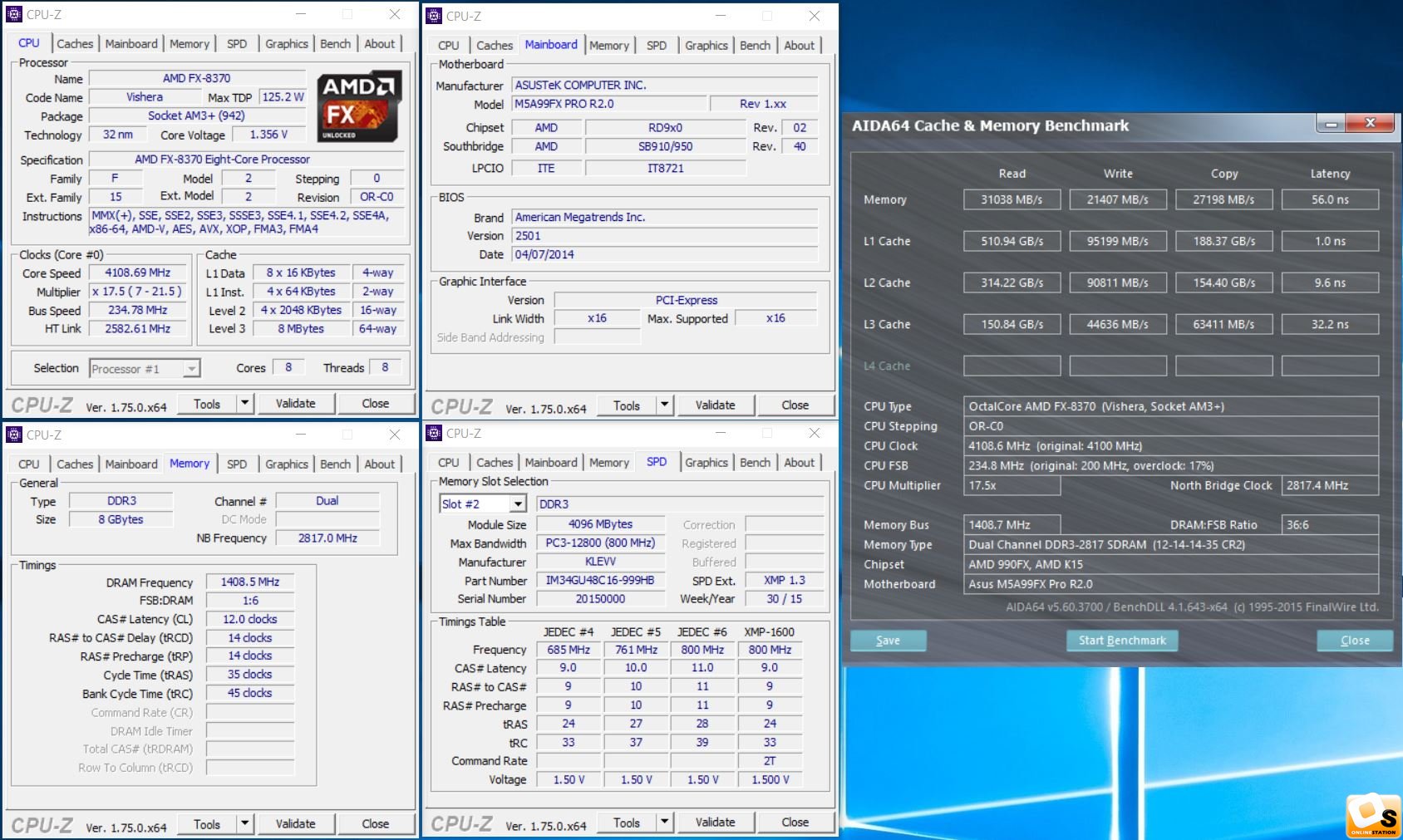
Task: Click the DRAM Frequency 1408.5 MHz value
Action: [x=250, y=582]
